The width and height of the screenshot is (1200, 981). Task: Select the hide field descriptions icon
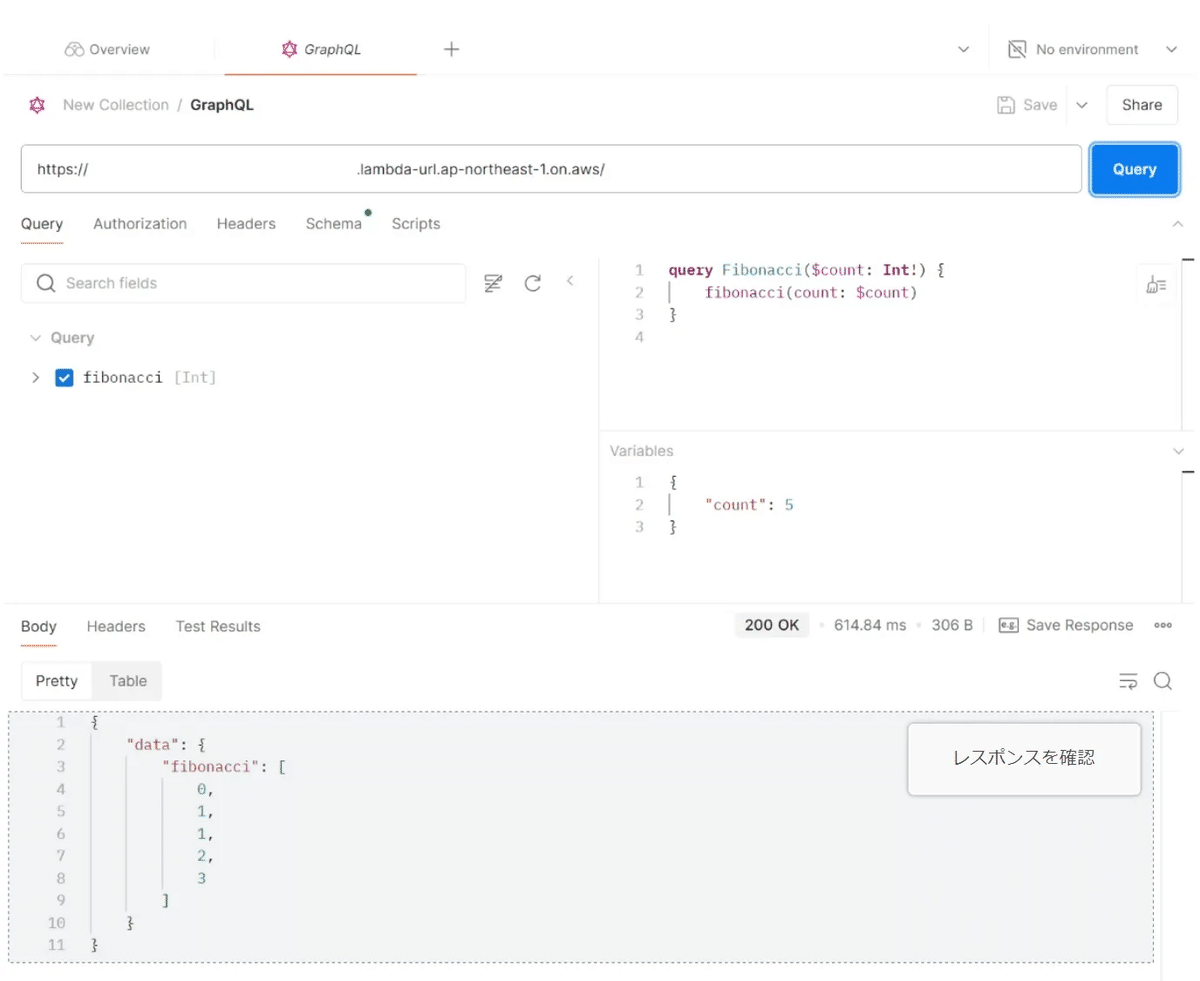493,283
